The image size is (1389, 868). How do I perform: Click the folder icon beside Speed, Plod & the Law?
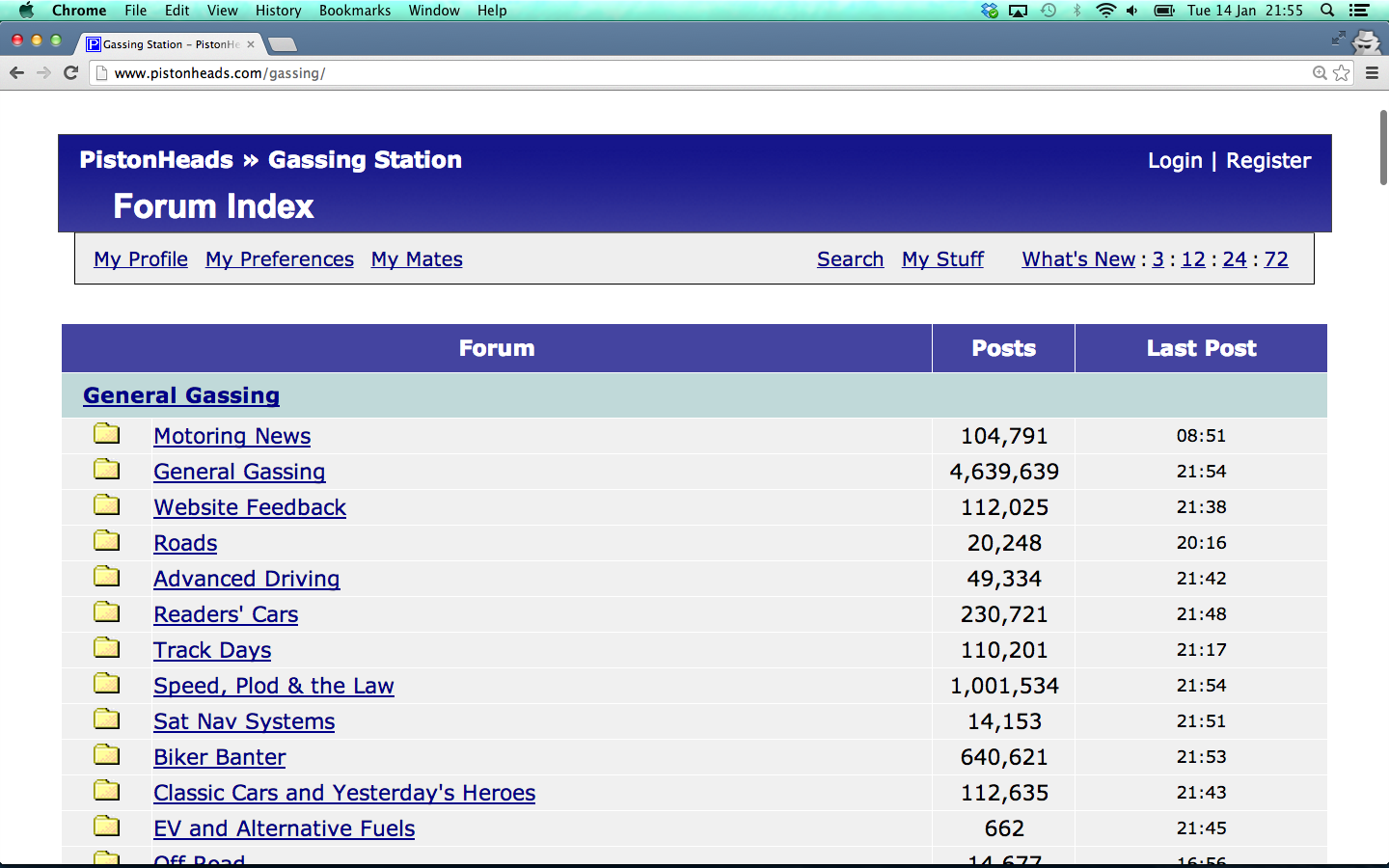[x=107, y=684]
